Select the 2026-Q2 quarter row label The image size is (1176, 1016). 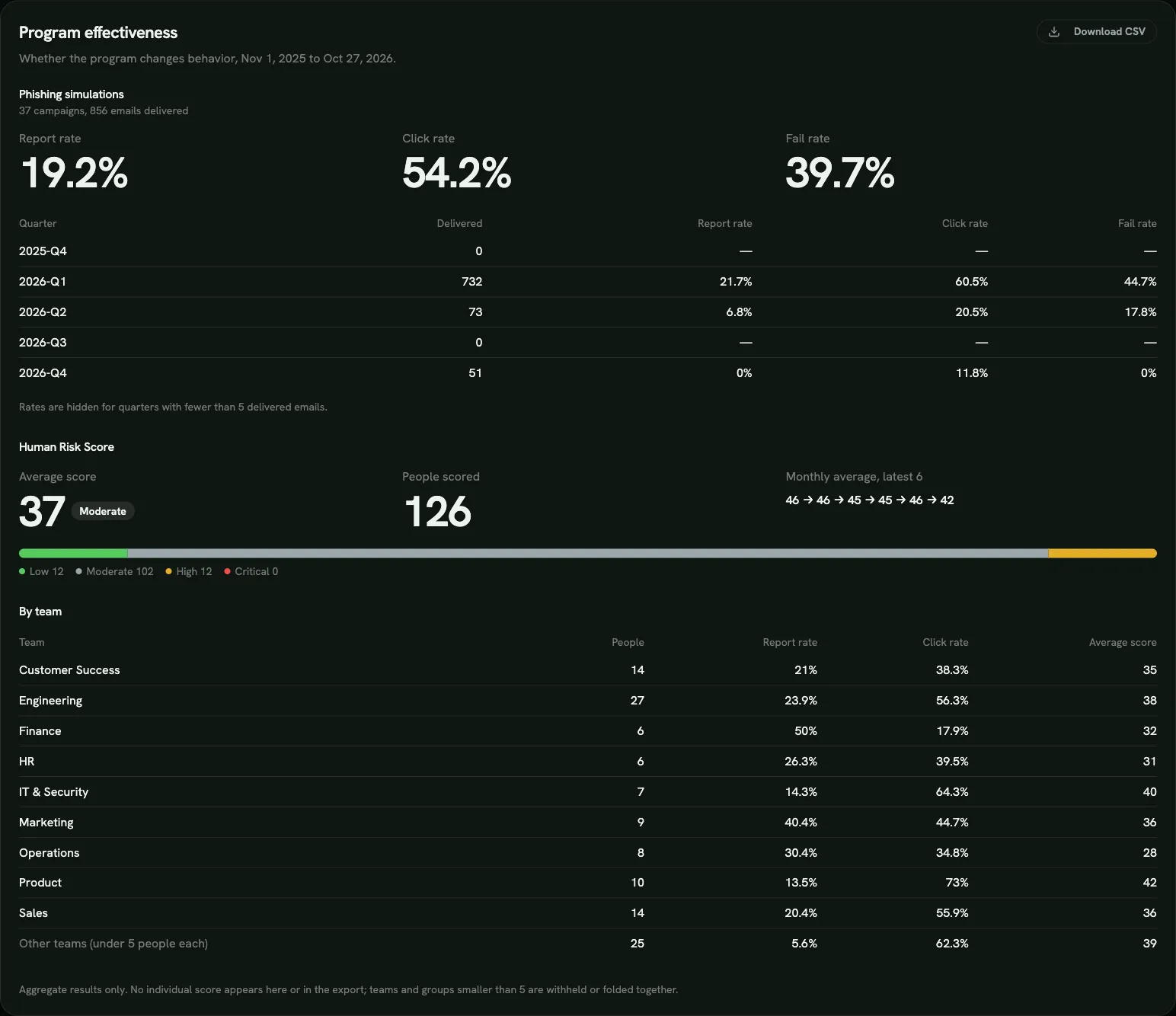tap(43, 312)
